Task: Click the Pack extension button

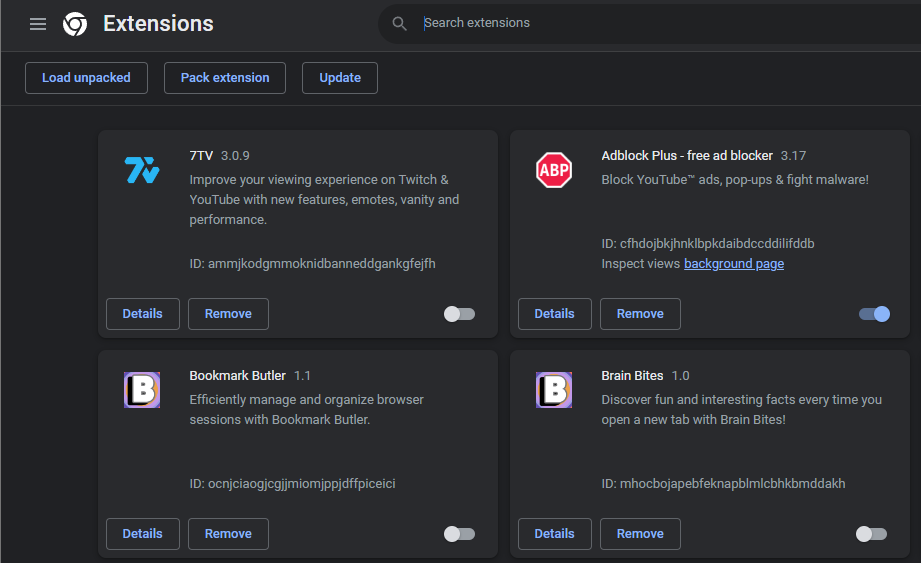Action: pyautogui.click(x=225, y=78)
